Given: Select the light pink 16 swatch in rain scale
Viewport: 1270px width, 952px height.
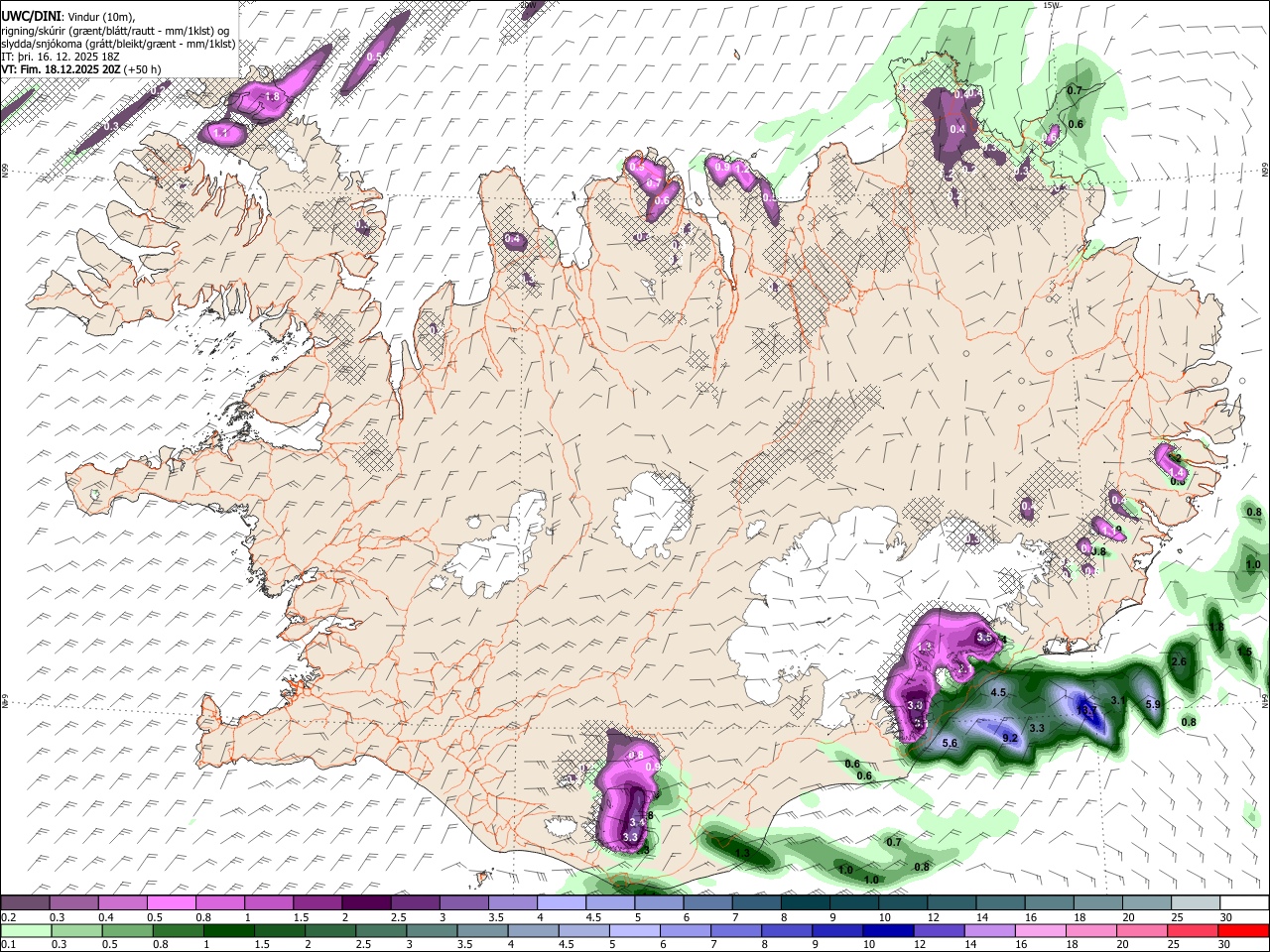Looking at the screenshot, I should (1041, 931).
